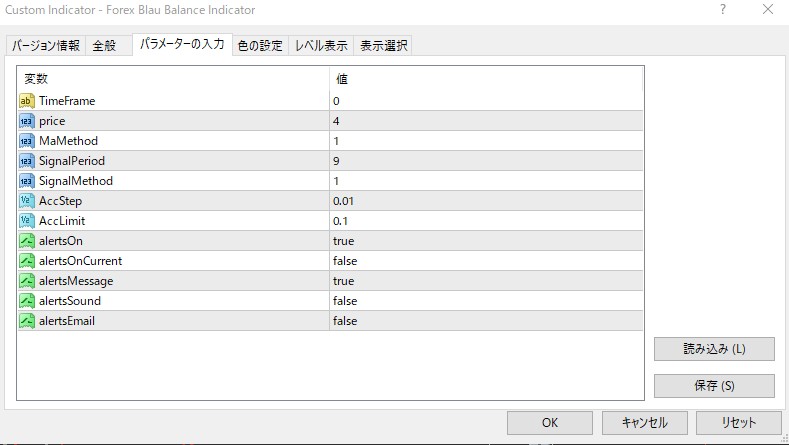Click the キャンセル button
This screenshot has height=445, width=789.
pos(645,423)
